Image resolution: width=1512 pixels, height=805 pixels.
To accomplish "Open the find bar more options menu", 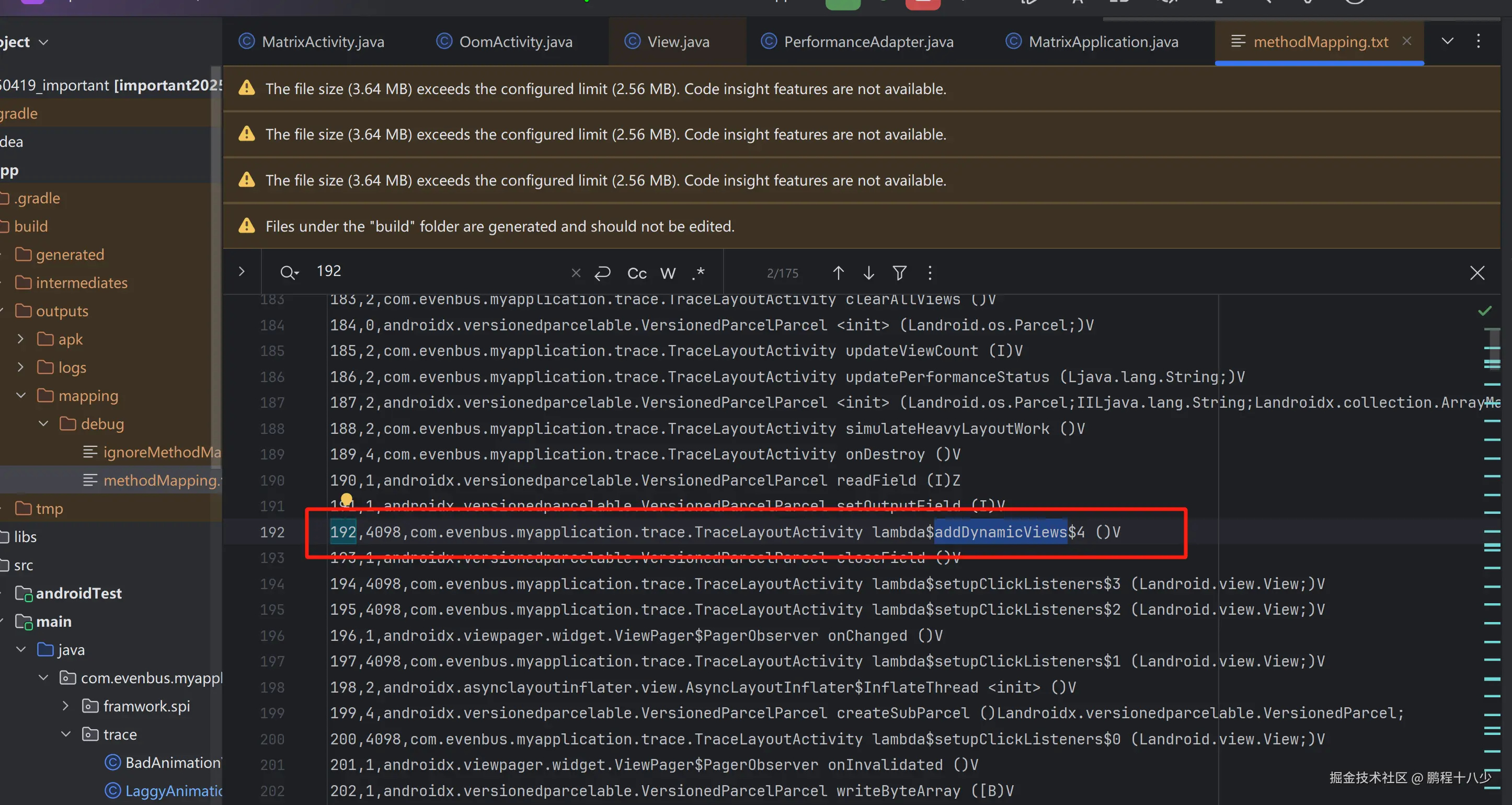I will (x=930, y=273).
